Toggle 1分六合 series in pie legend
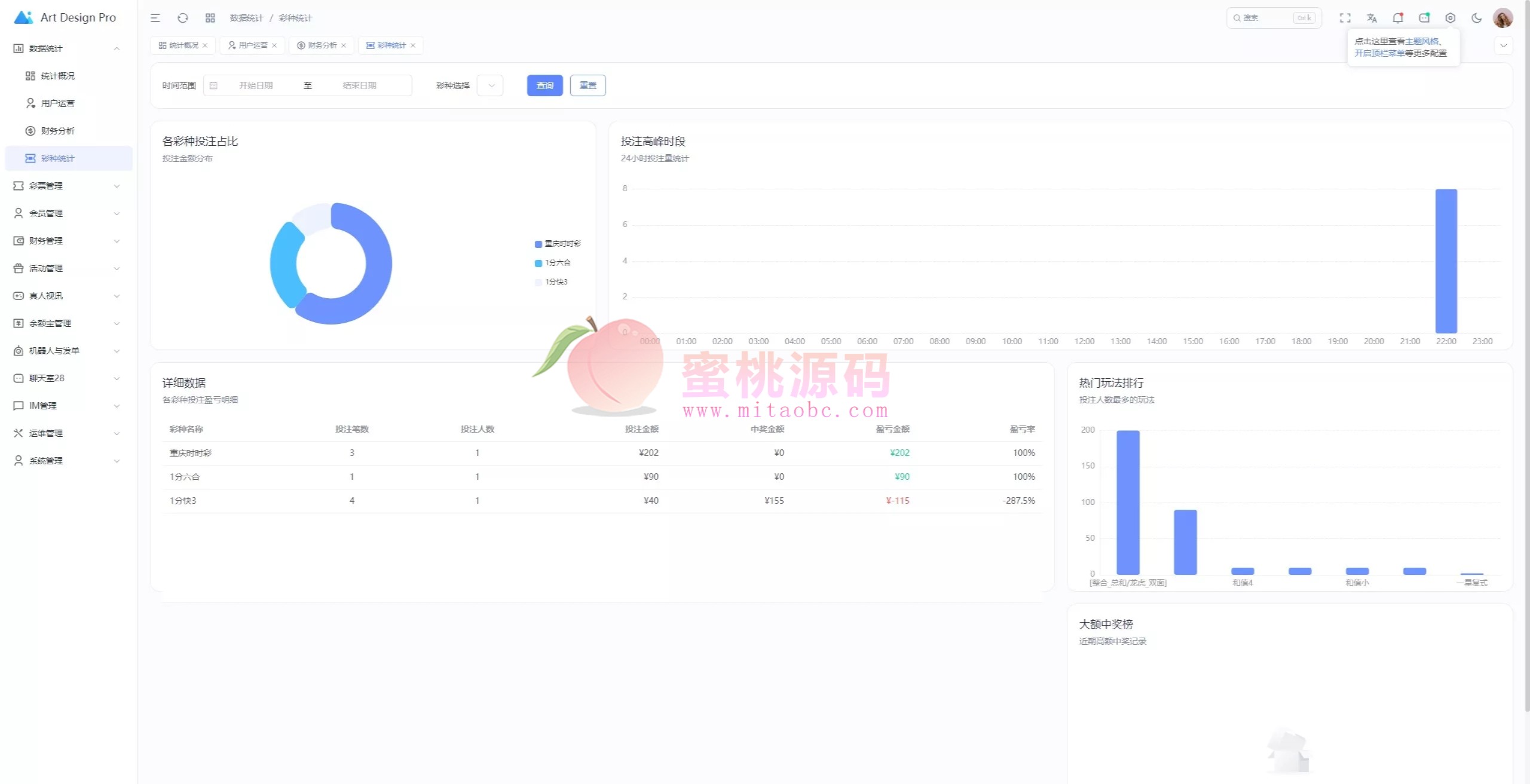Screen dimensions: 1530x784 point(557,263)
